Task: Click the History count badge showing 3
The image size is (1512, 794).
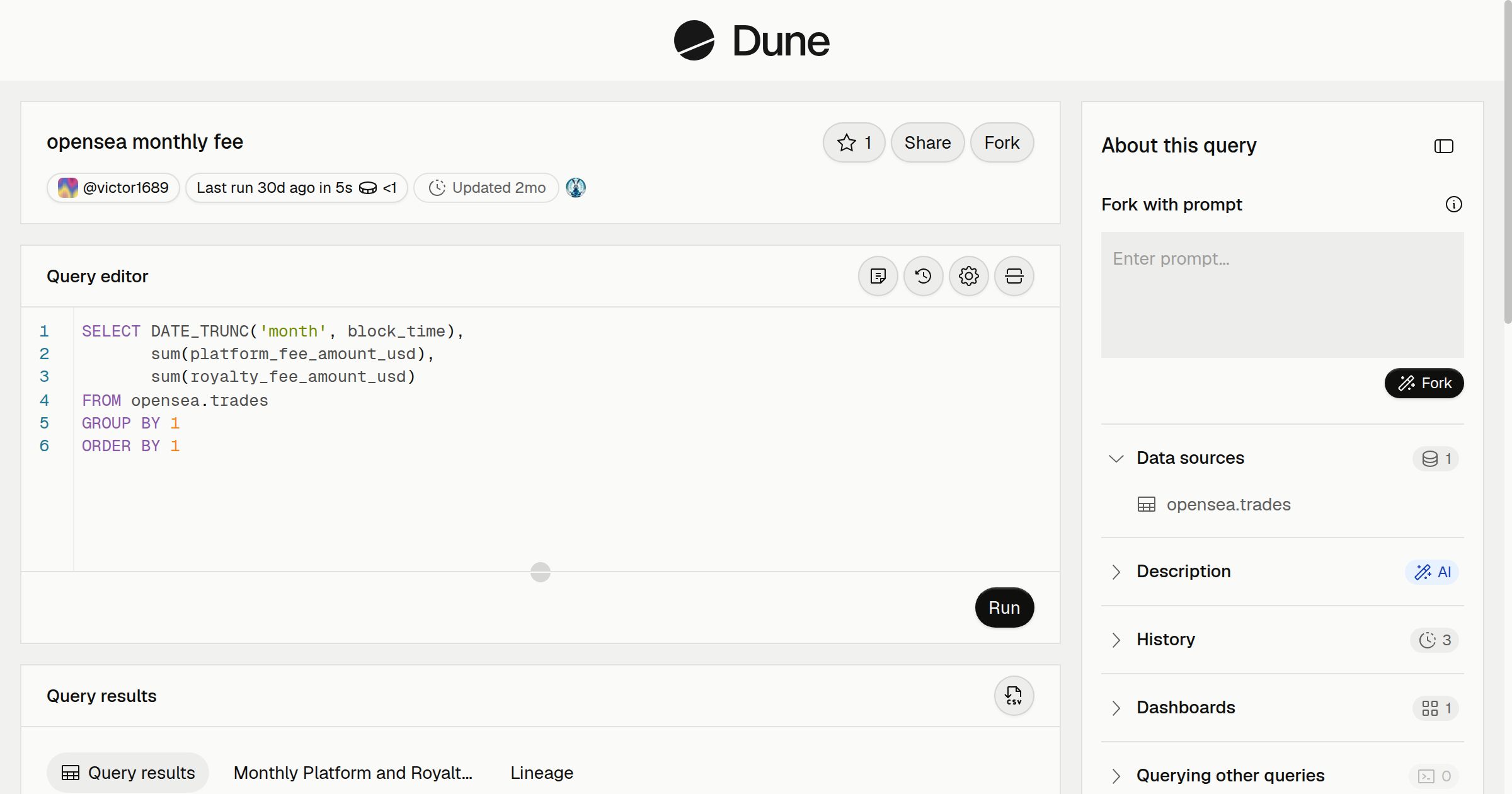Action: 1435,640
